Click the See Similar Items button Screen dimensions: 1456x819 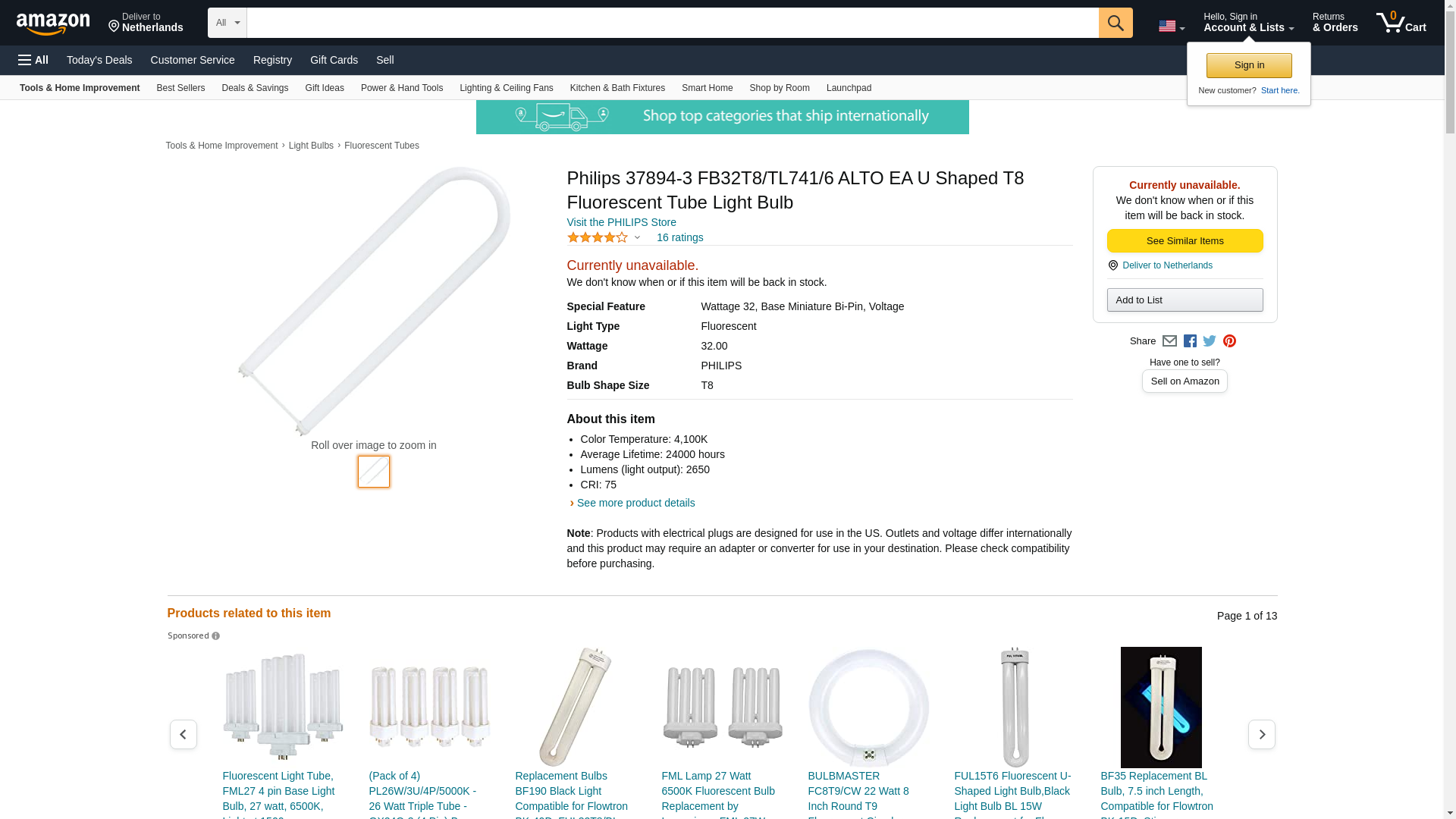[1185, 241]
